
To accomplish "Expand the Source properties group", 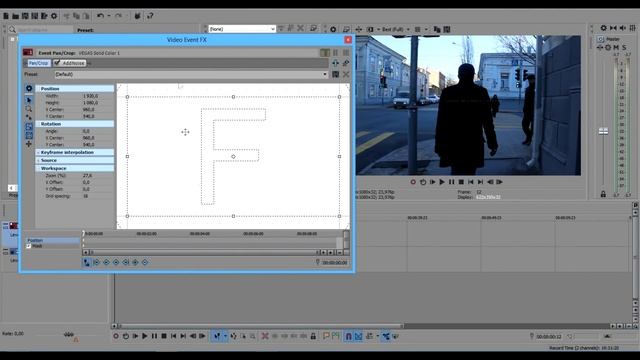I will (x=39, y=160).
